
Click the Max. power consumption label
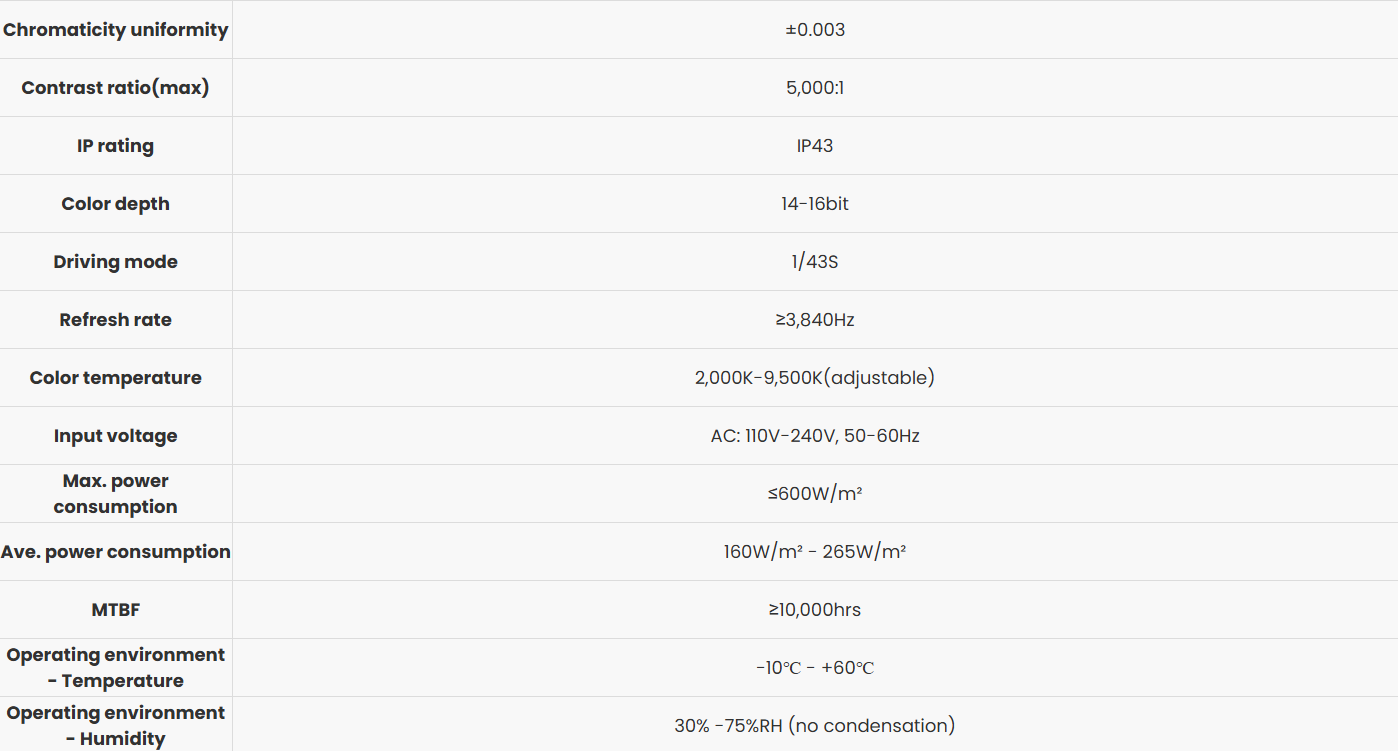tap(116, 494)
